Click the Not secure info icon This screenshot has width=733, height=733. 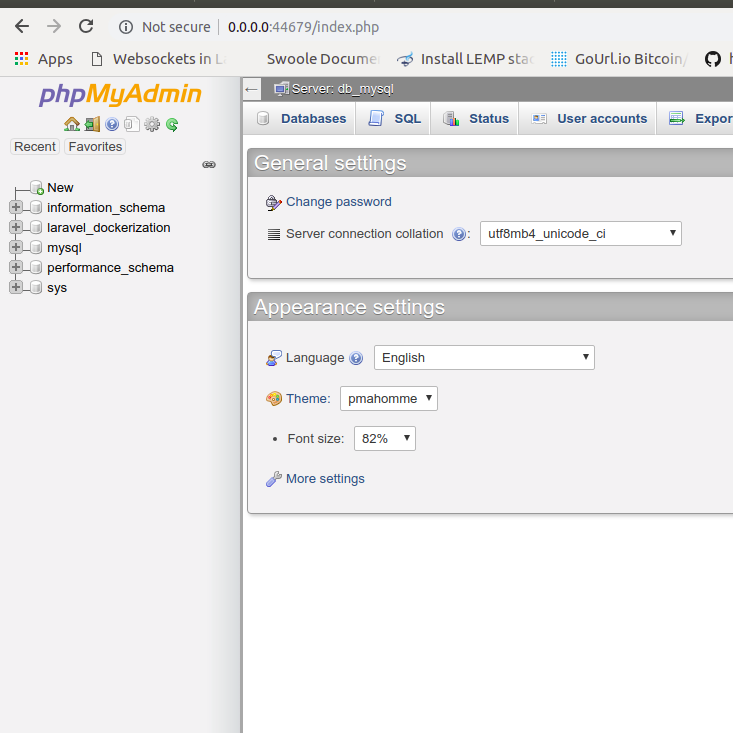click(x=126, y=27)
